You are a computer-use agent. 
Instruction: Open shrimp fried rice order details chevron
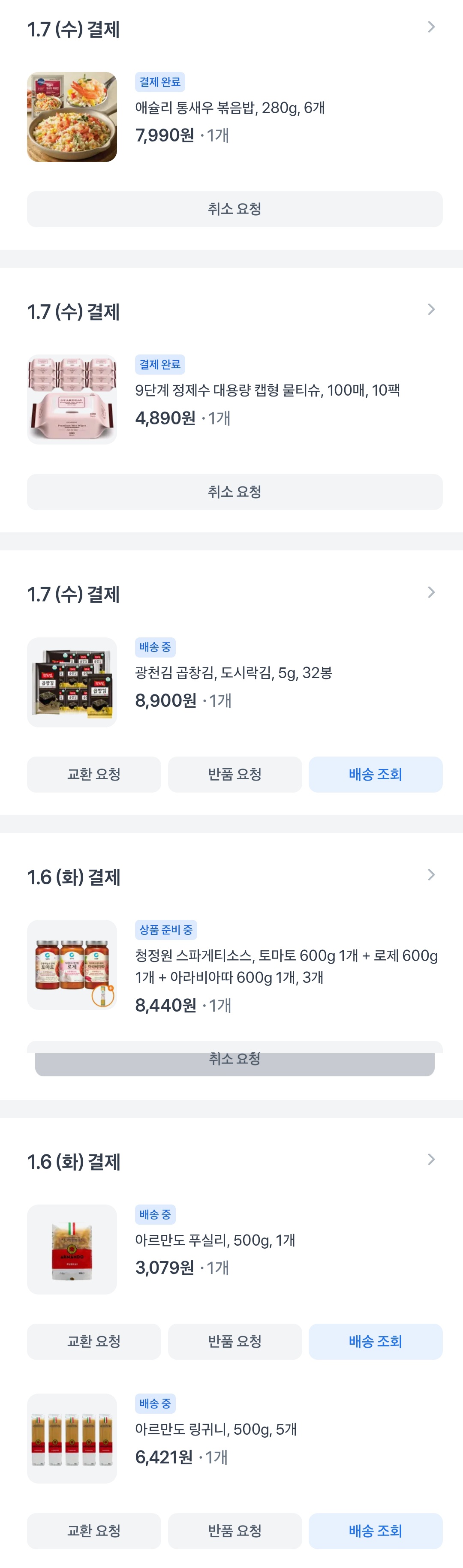(431, 27)
